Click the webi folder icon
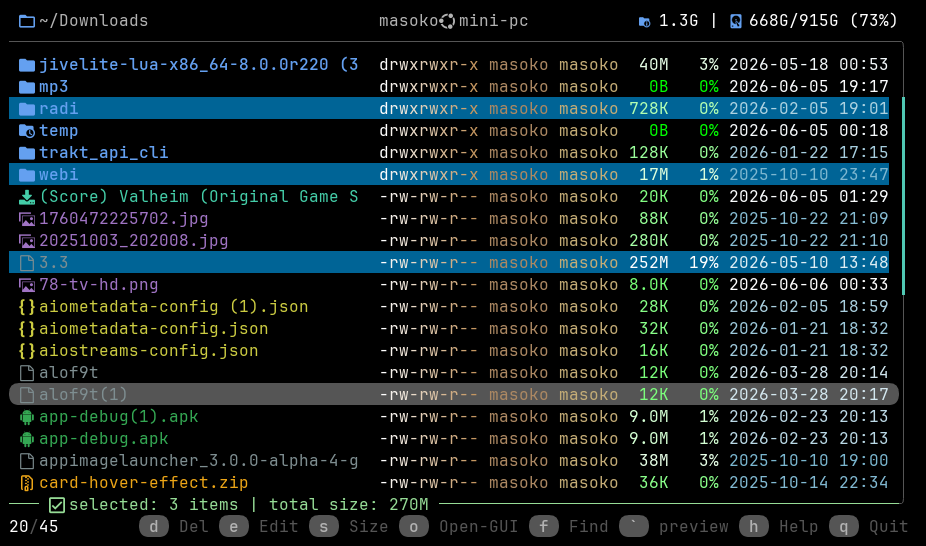This screenshot has width=926, height=546. coord(27,175)
